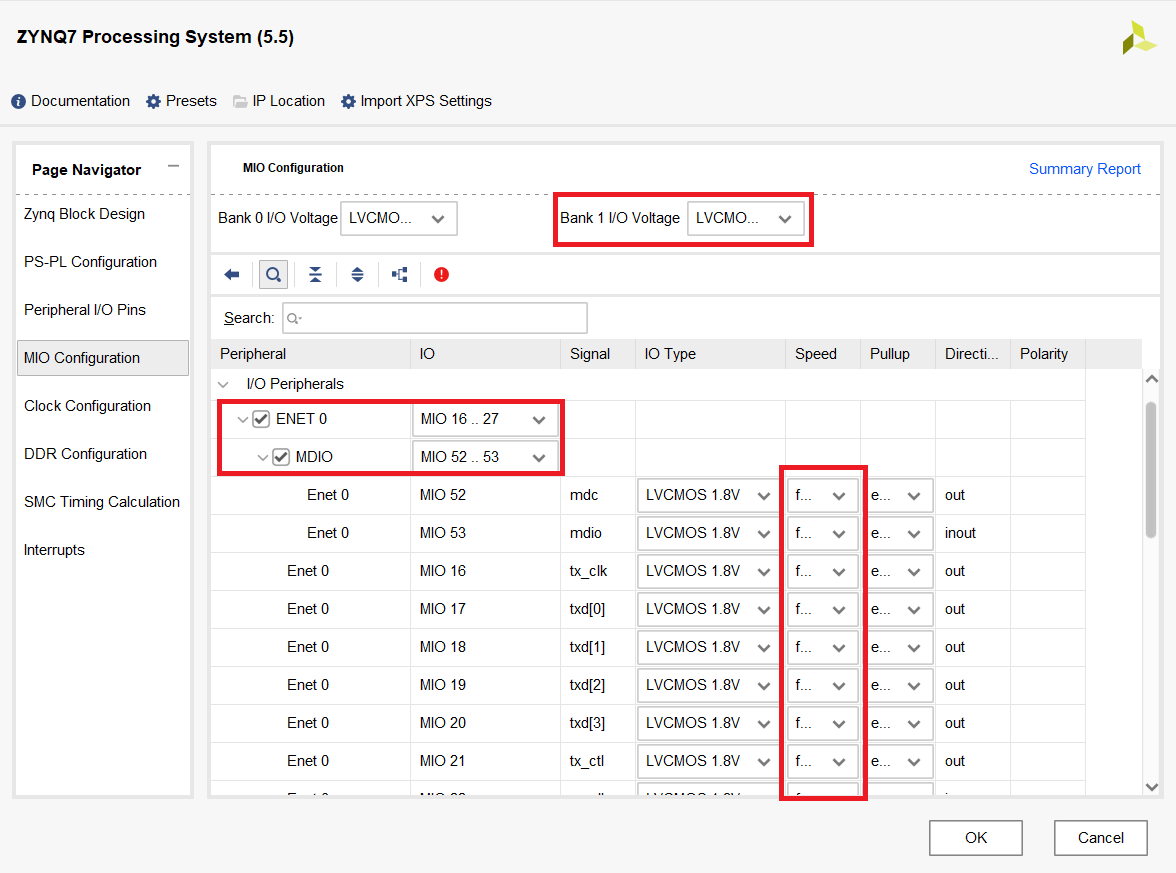Disable the MDIO checkbox
This screenshot has width=1176, height=873.
281,457
